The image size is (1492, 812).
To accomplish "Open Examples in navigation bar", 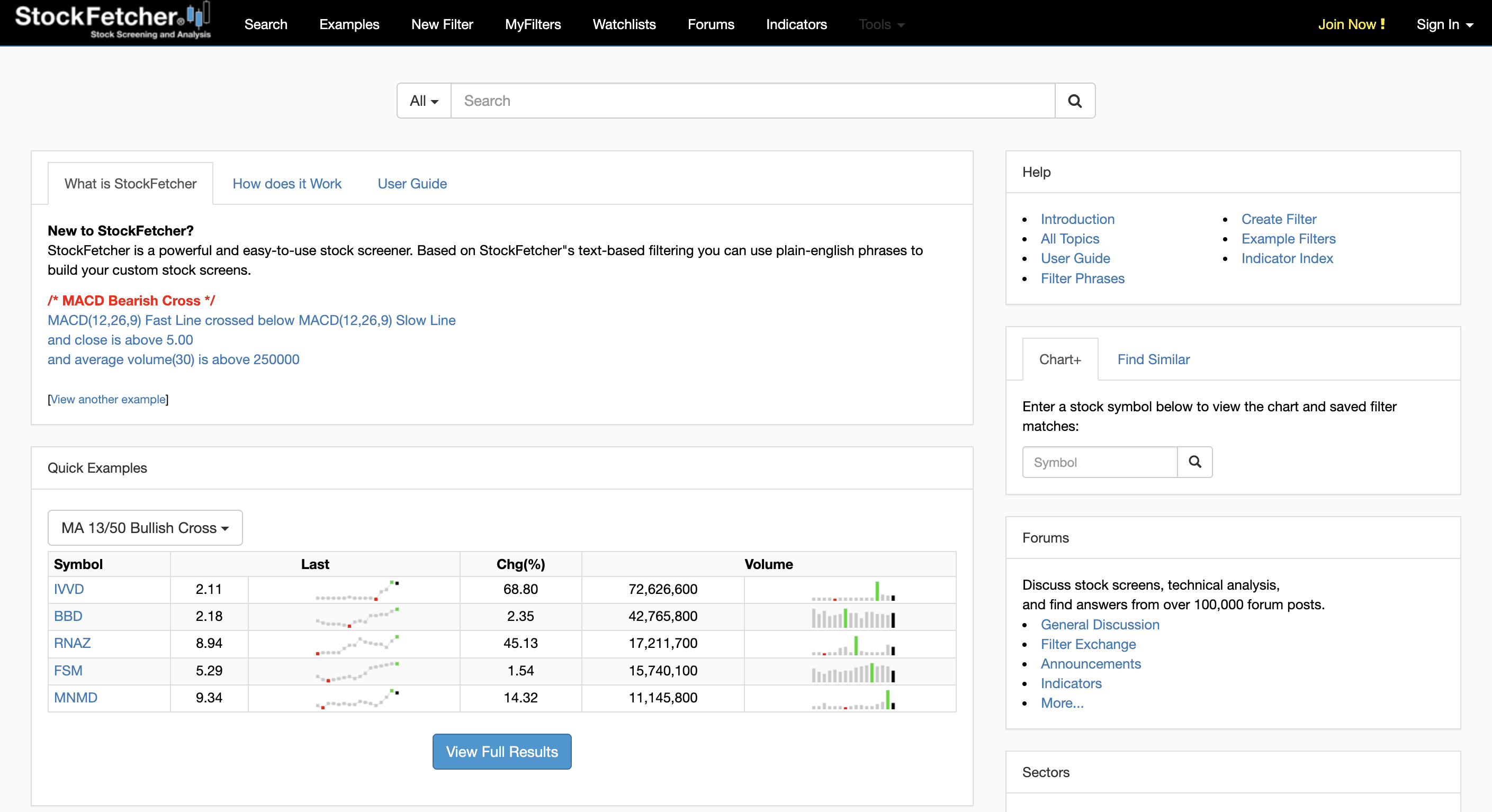I will [x=349, y=24].
